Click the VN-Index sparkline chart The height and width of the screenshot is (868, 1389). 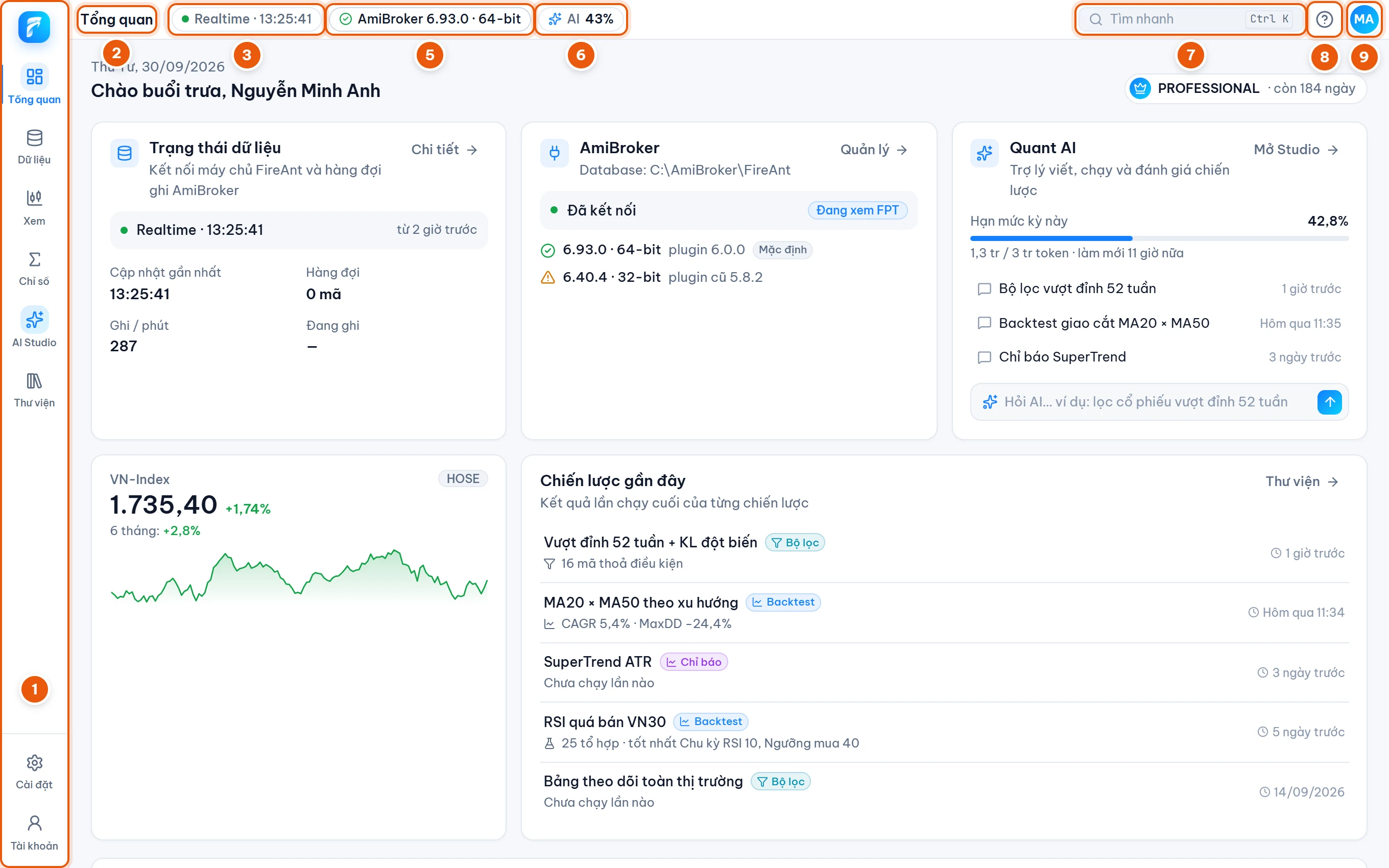click(299, 576)
